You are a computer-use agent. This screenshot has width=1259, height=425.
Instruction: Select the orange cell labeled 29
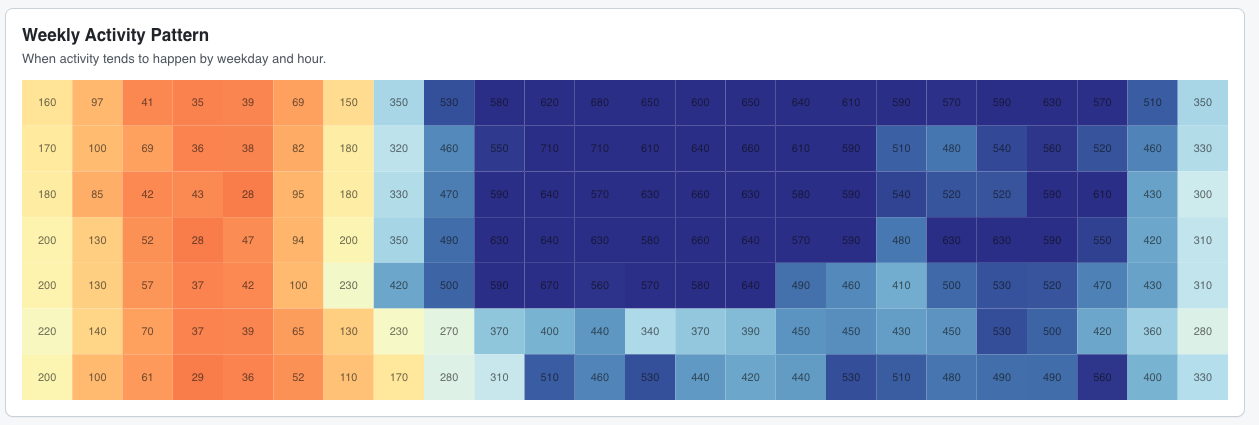point(197,377)
